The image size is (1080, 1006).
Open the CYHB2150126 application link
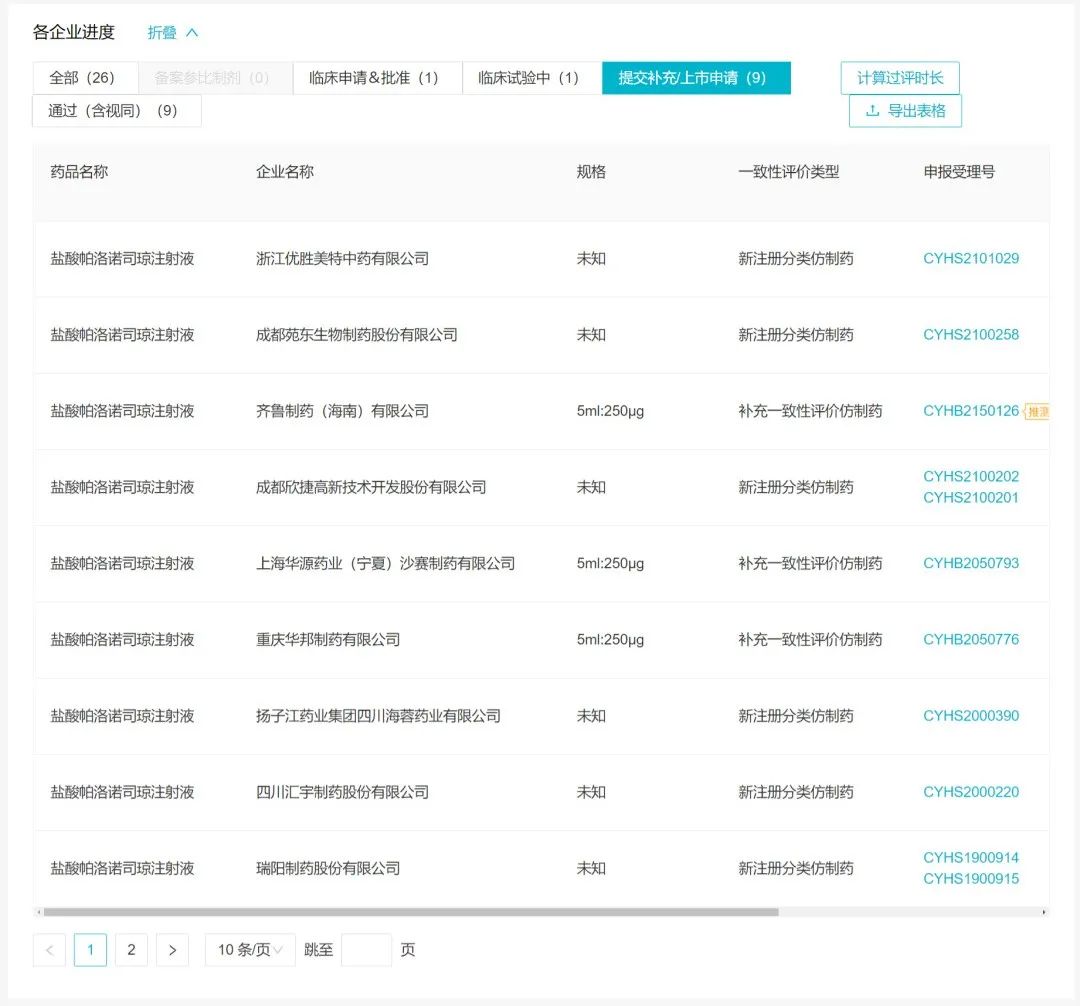point(970,411)
